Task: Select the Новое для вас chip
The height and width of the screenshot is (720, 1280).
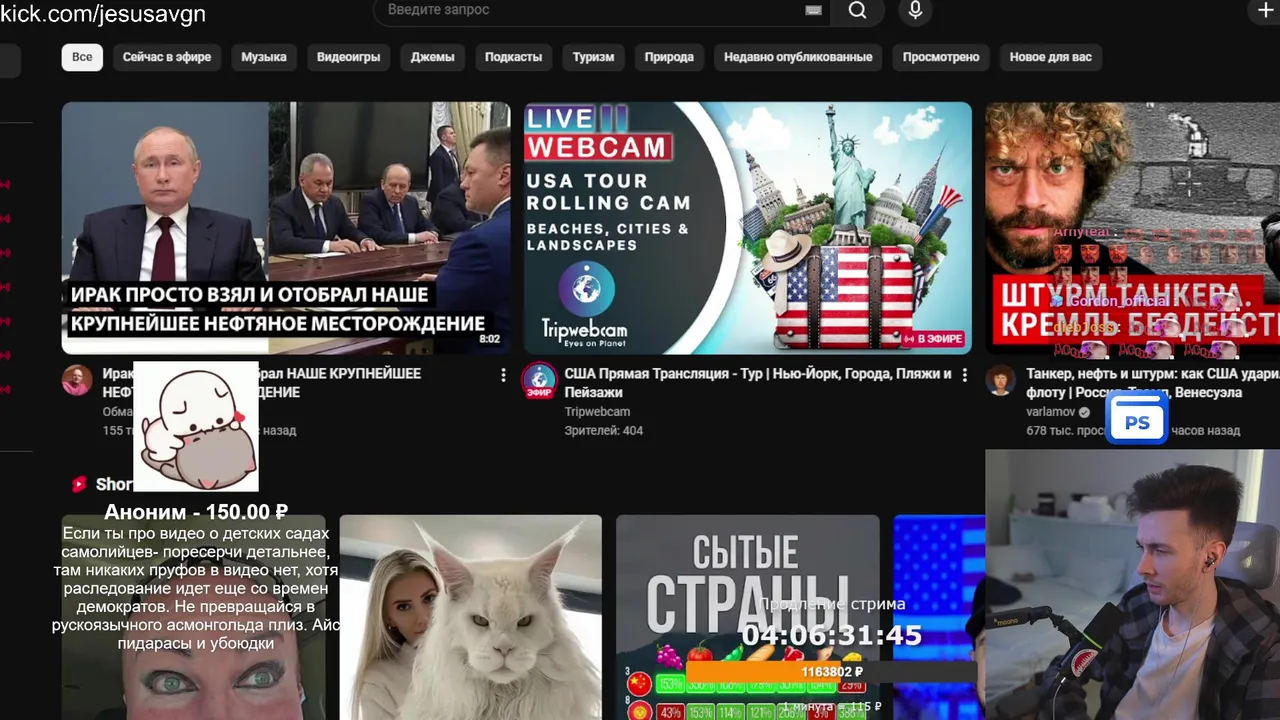Action: pyautogui.click(x=1051, y=57)
